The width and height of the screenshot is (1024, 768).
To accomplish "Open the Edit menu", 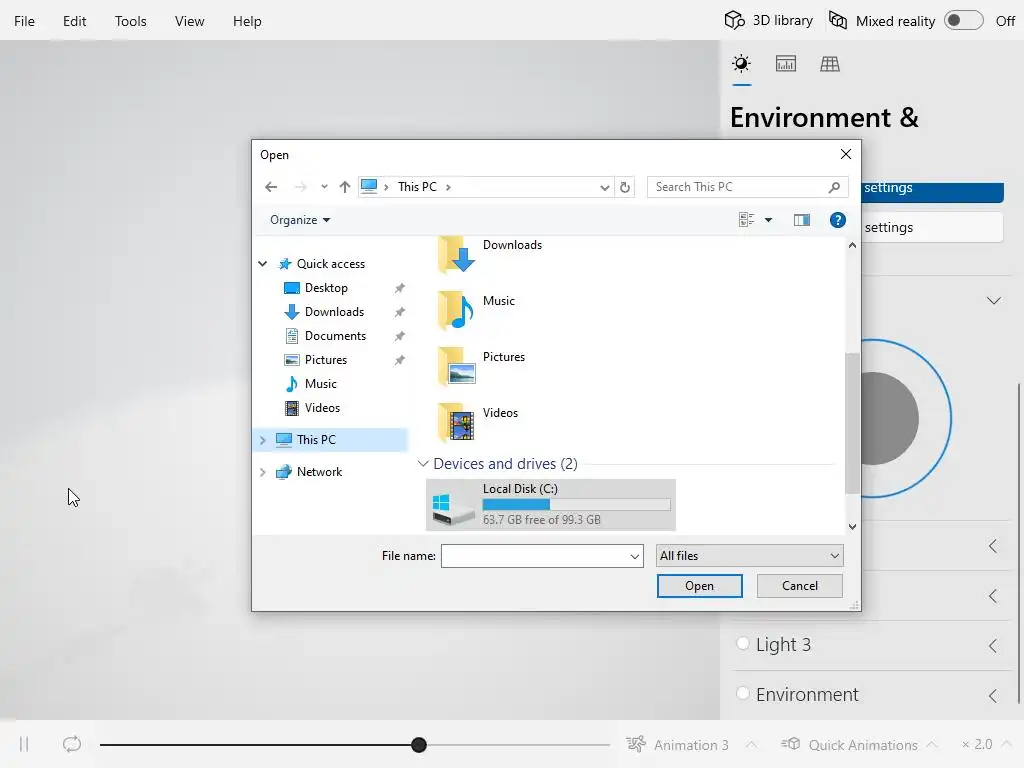I will pyautogui.click(x=74, y=21).
